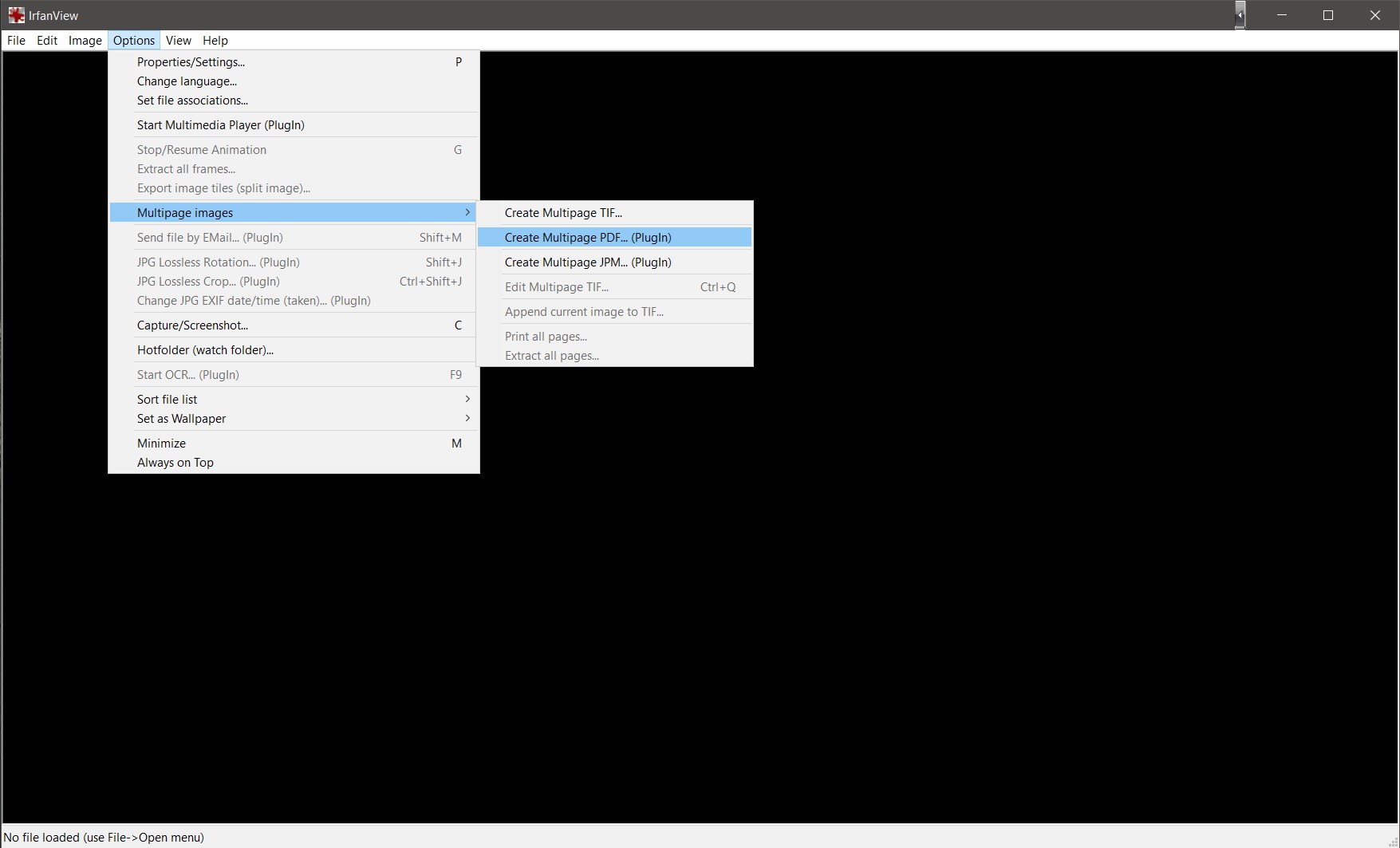The width and height of the screenshot is (1400, 848).
Task: Close the Options menu from the menu bar
Action: 134,41
